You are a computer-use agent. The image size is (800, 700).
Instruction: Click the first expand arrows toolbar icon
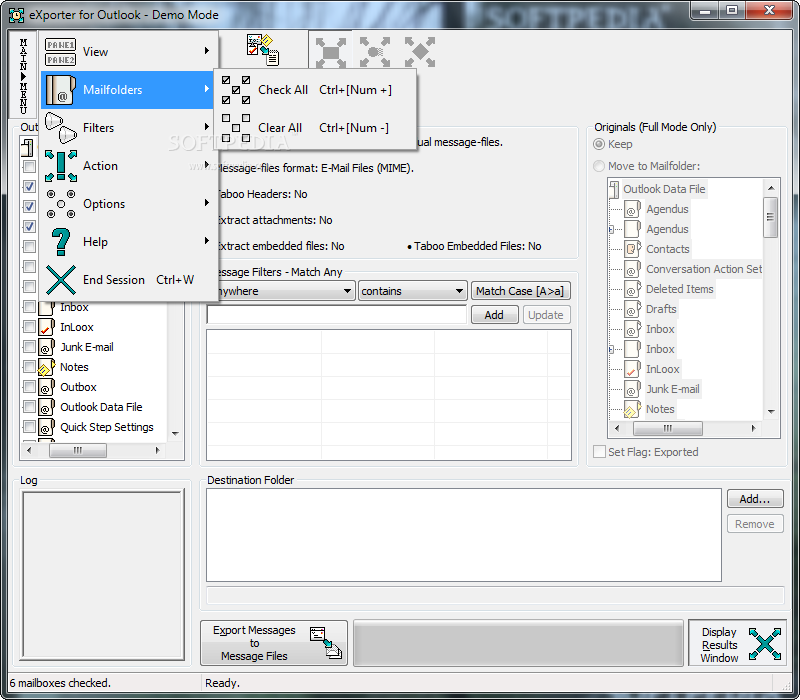tap(331, 52)
